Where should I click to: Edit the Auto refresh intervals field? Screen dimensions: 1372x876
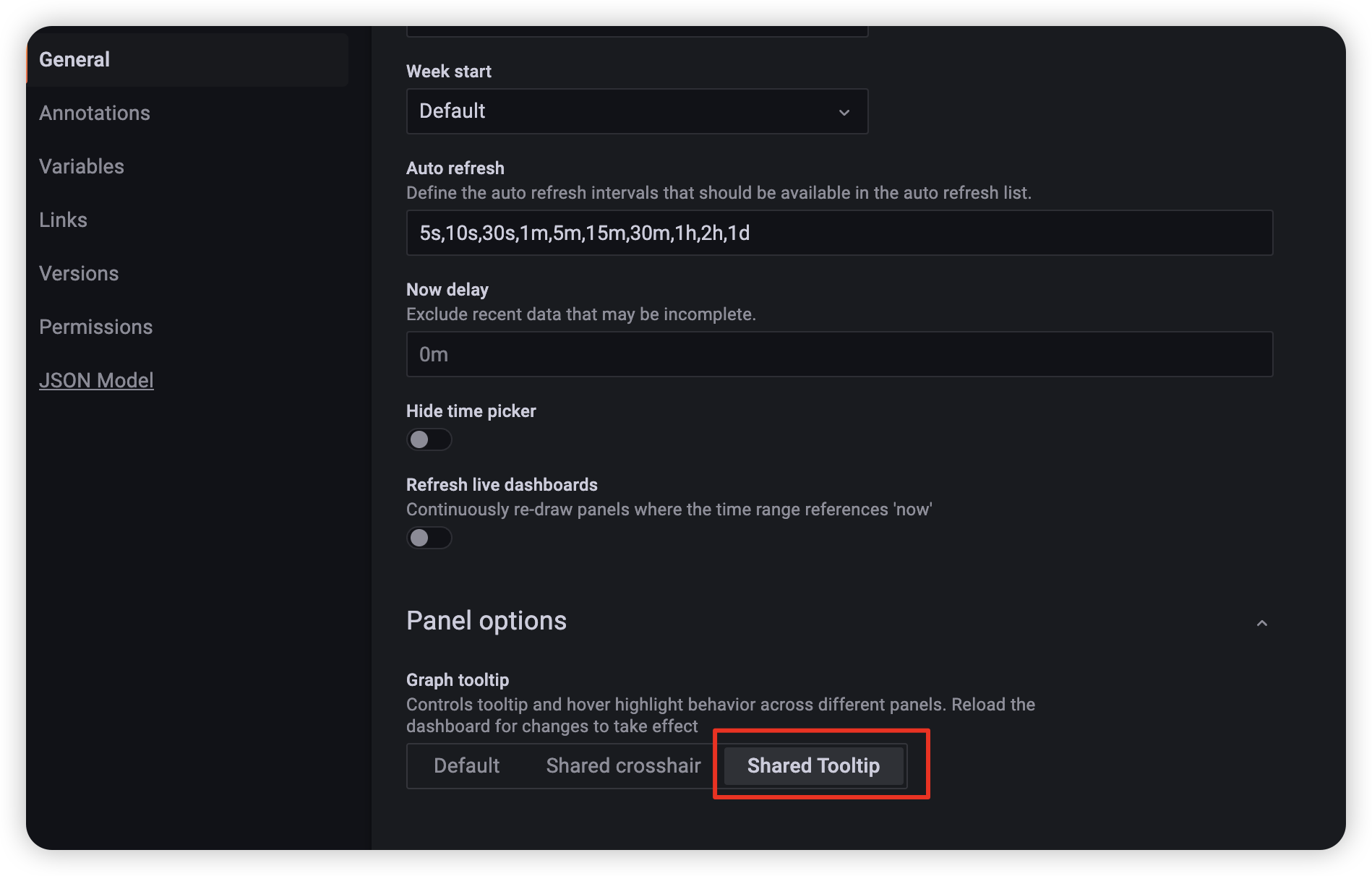point(839,233)
